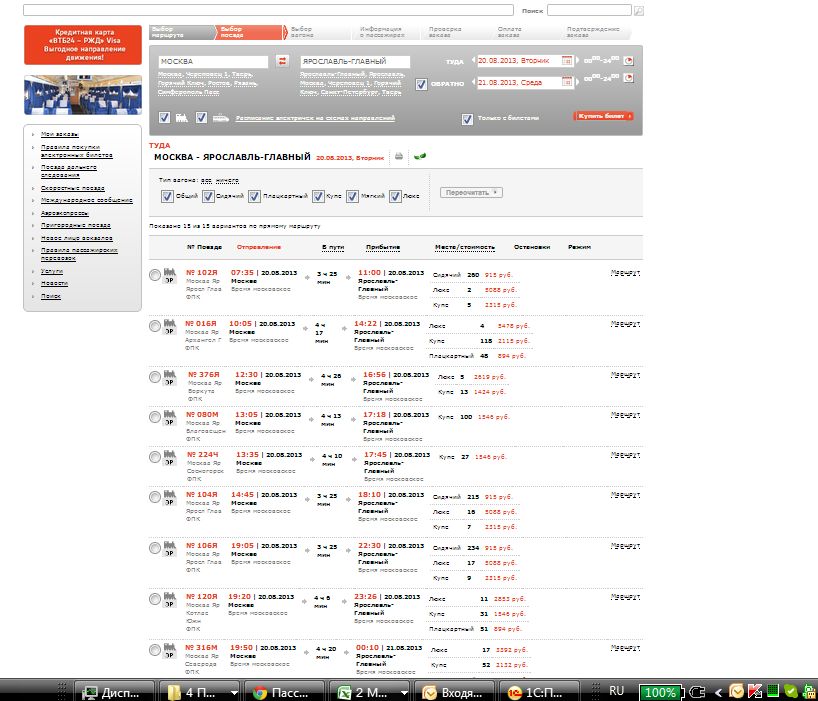Image resolution: width=818 pixels, height=701 pixels.
Task: Go to the 'Выбор маршрута' step tab
Action: pos(166,32)
